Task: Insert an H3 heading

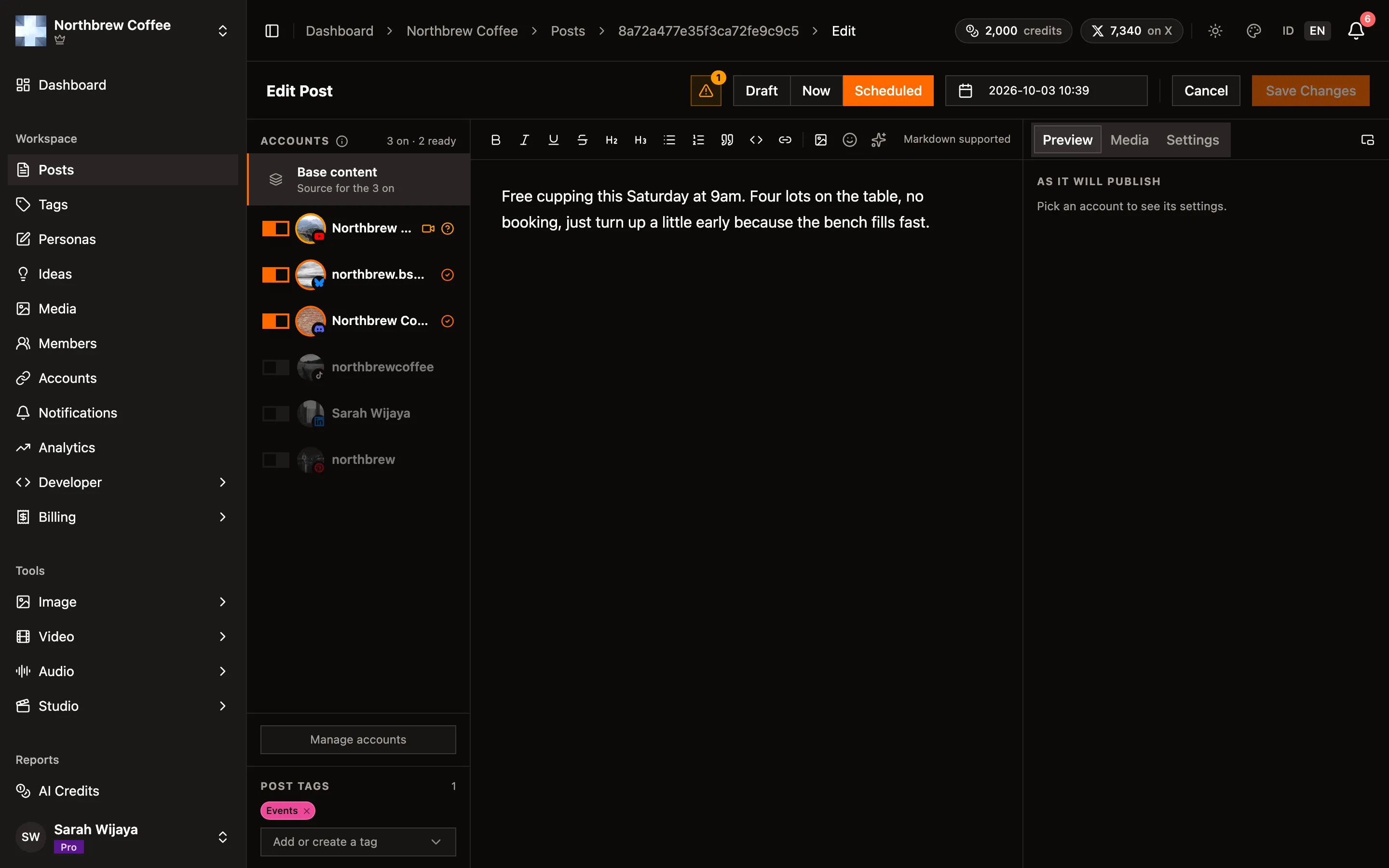Action: point(640,139)
